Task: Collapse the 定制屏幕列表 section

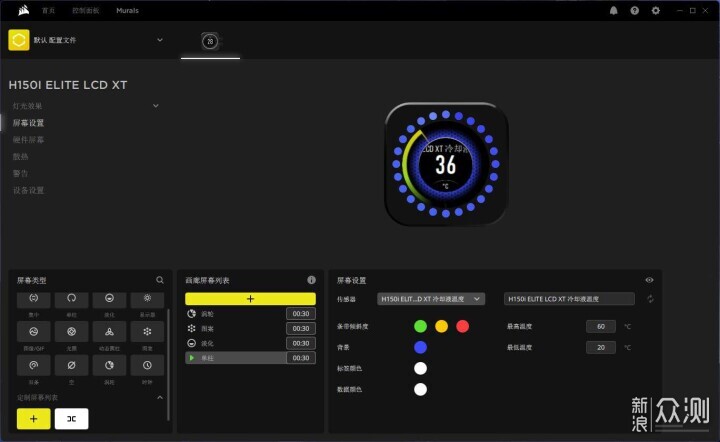Action: tap(160, 397)
